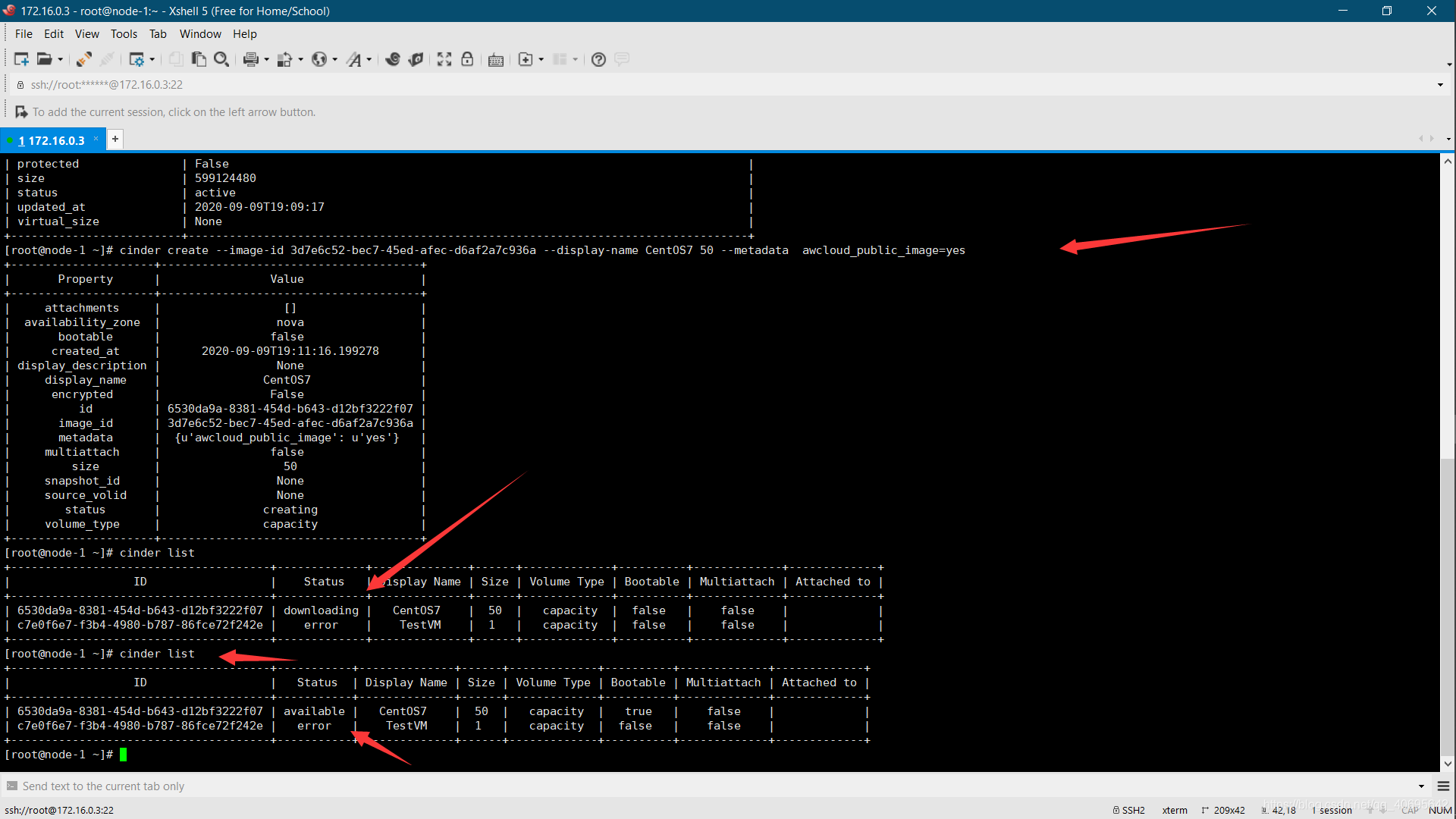Viewport: 1456px width, 819px height.
Task: Click the keyboard mapping icon
Action: point(496,60)
